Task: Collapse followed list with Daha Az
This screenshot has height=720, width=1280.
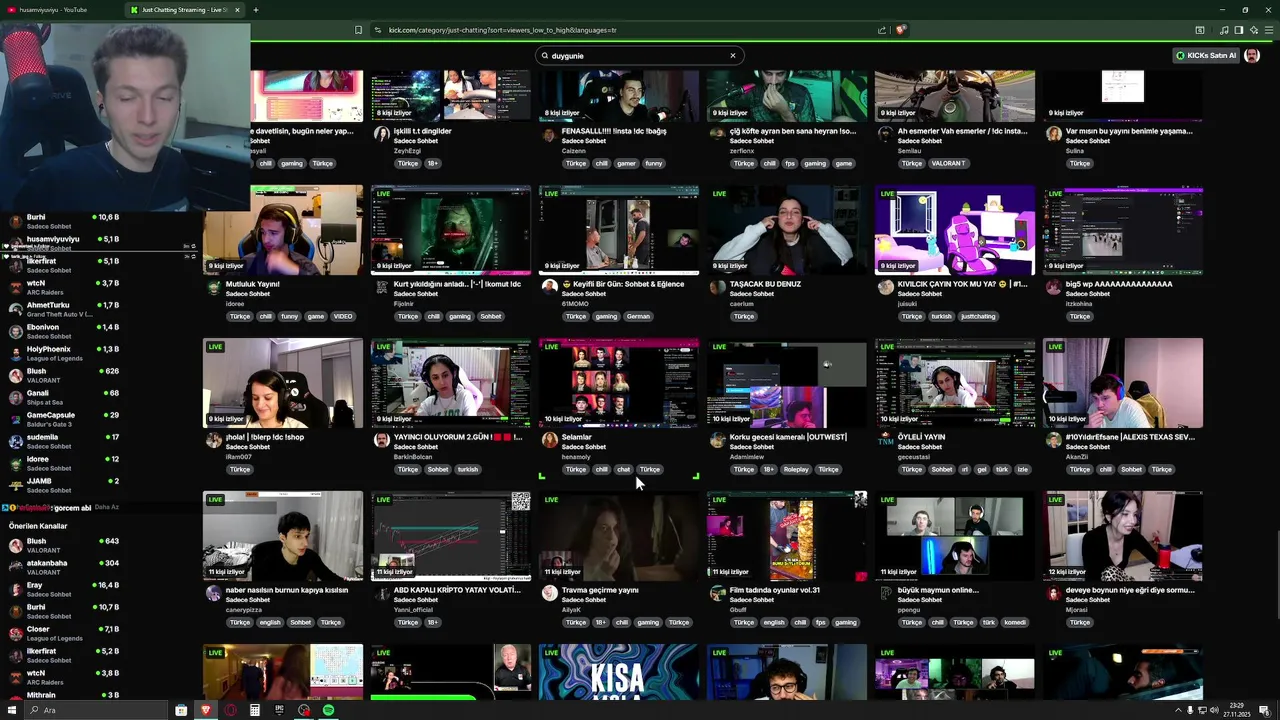Action: pyautogui.click(x=106, y=507)
